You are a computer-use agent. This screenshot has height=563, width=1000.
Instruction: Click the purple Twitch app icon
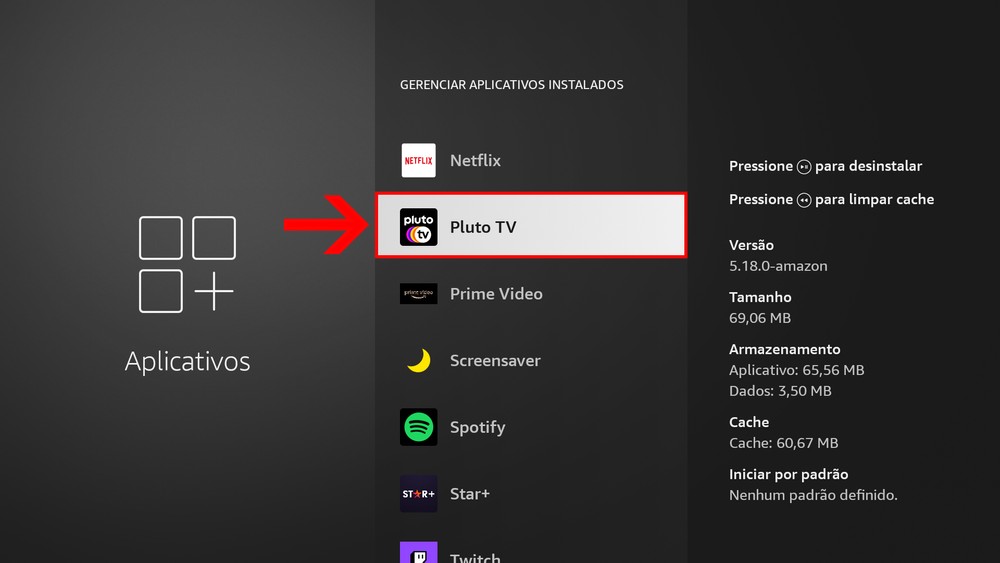(x=418, y=552)
